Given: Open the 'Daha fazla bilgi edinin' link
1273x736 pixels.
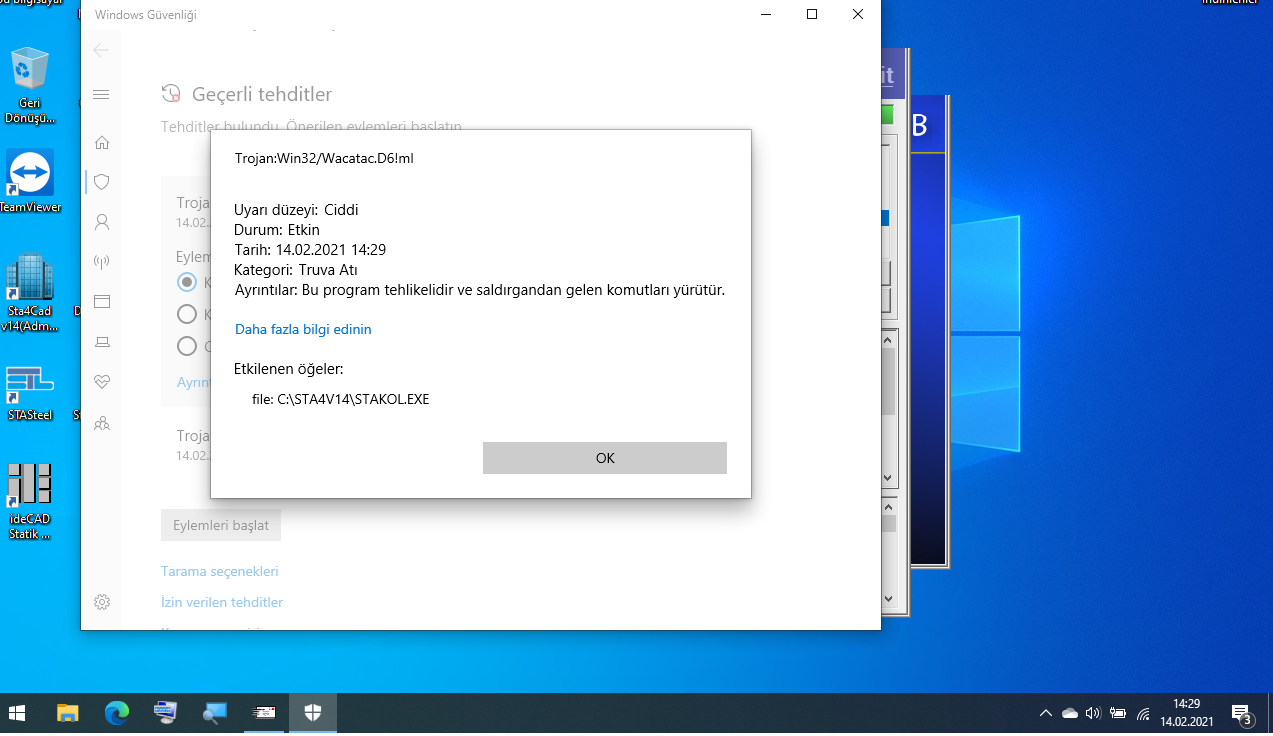Looking at the screenshot, I should pyautogui.click(x=303, y=329).
